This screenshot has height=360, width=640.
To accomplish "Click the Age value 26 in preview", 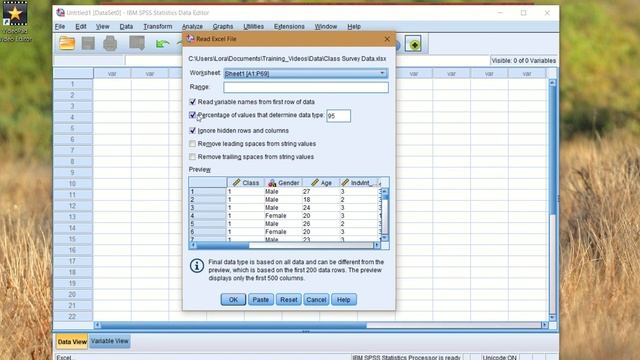I will click(307, 224).
